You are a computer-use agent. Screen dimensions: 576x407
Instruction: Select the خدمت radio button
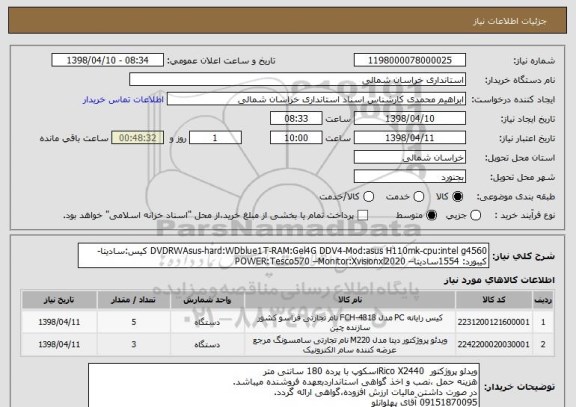(419, 197)
